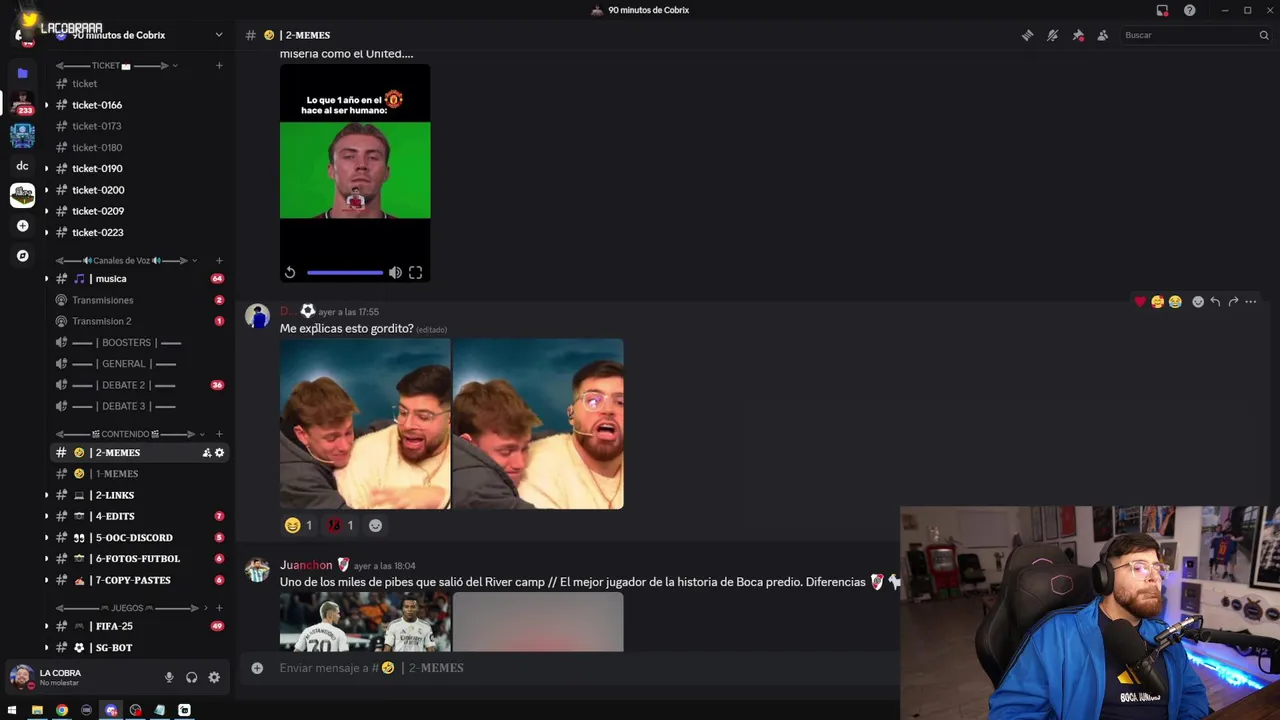Viewport: 1280px width, 720px height.
Task: Expand threads arrow of 2-LINKS
Action: [x=46, y=495]
